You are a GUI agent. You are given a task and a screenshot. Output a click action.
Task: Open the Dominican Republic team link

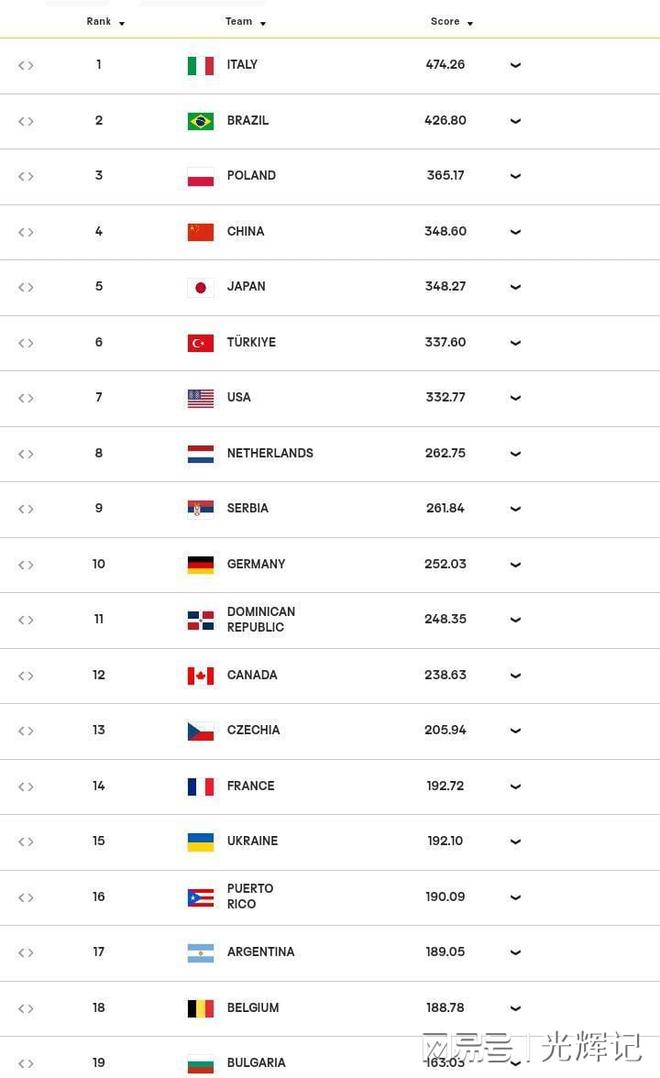coord(260,620)
